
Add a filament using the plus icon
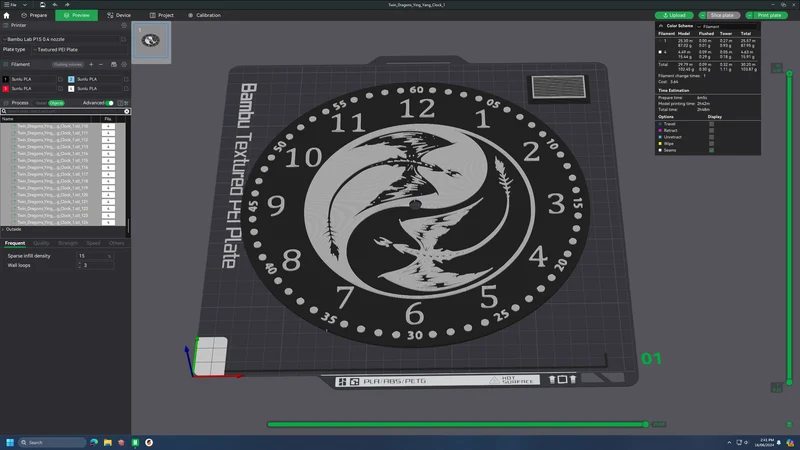tap(91, 64)
